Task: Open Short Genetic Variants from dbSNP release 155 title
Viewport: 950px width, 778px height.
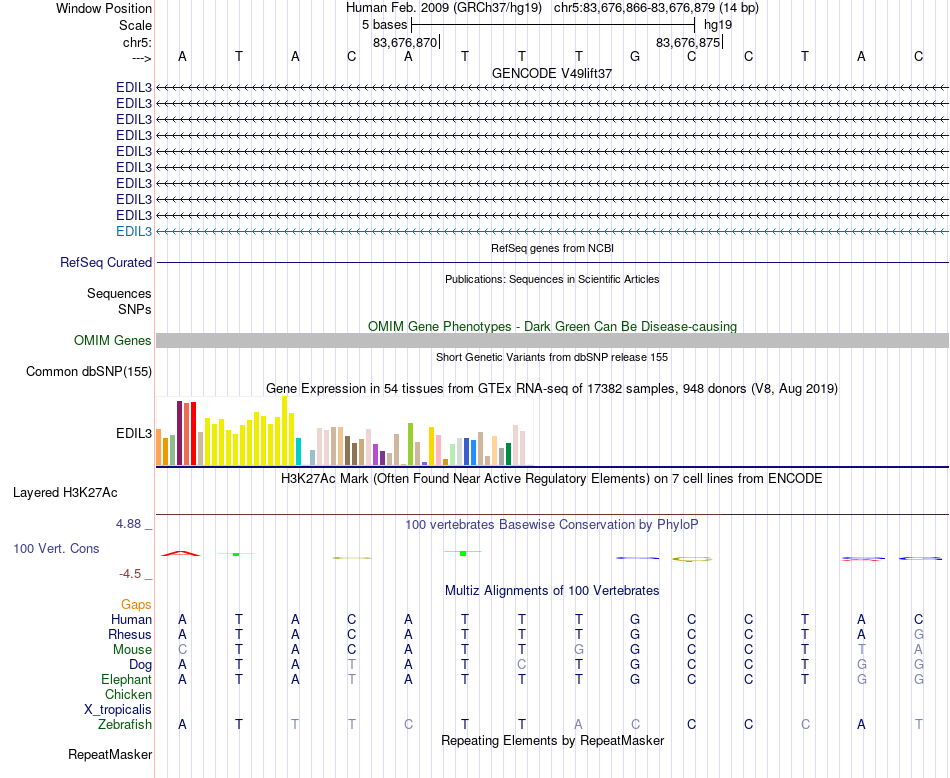Action: point(552,357)
